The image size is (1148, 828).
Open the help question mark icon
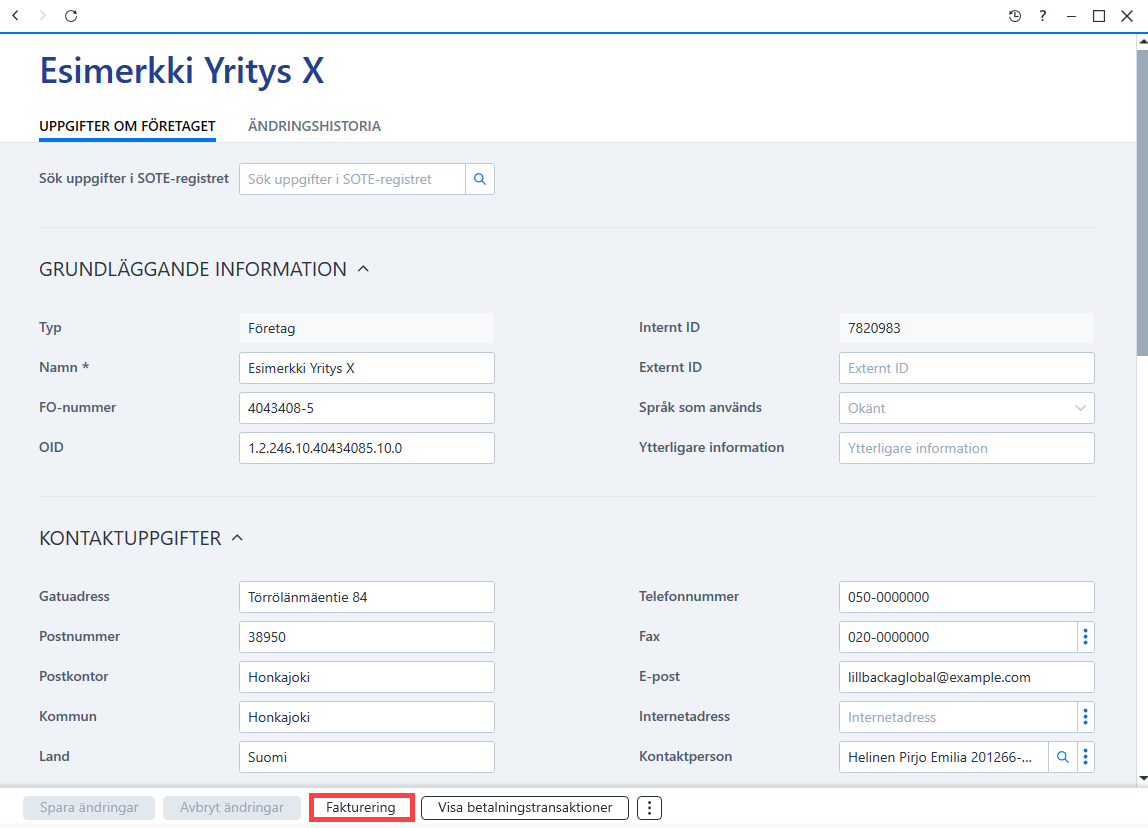pyautogui.click(x=1043, y=16)
